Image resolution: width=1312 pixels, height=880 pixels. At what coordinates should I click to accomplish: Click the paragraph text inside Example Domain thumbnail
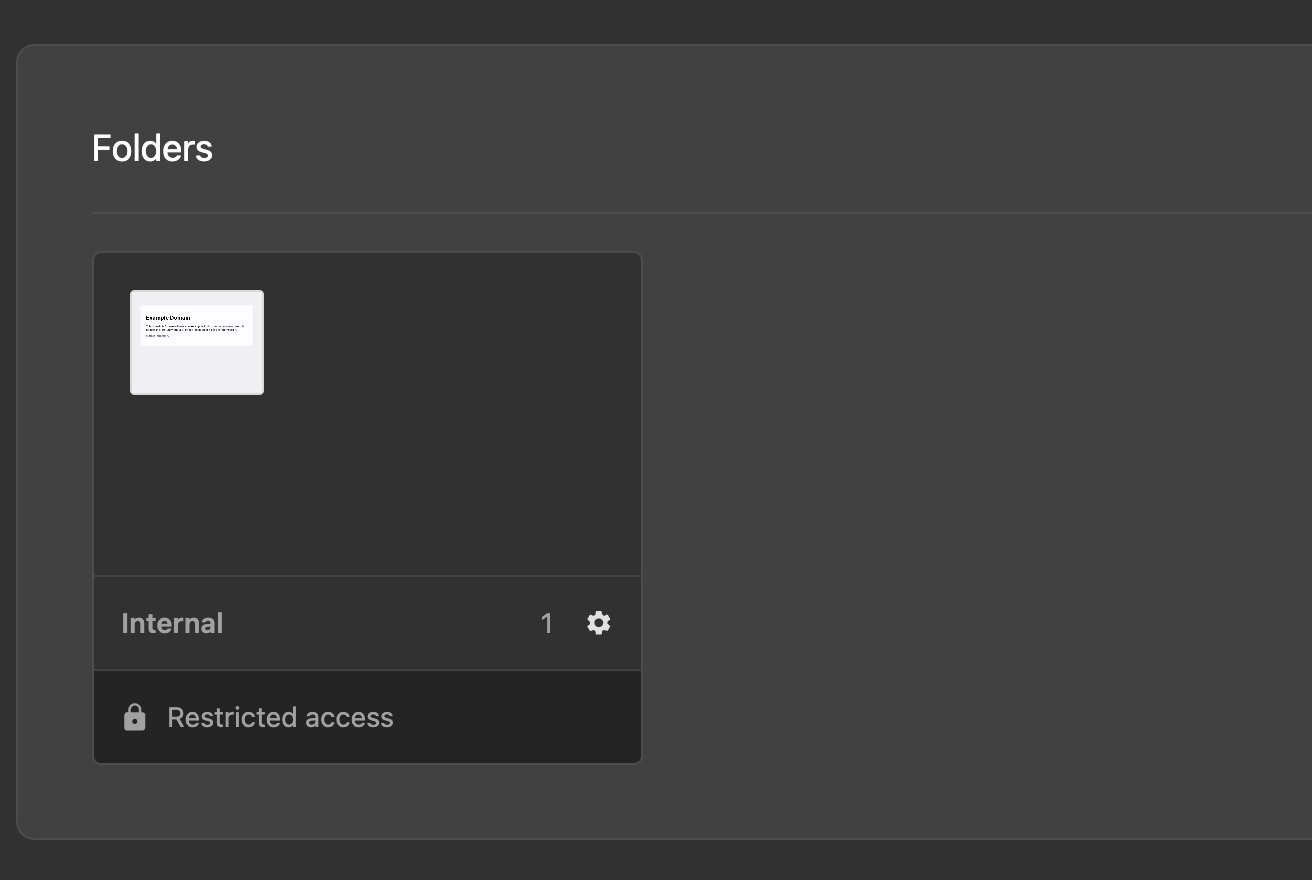click(194, 327)
